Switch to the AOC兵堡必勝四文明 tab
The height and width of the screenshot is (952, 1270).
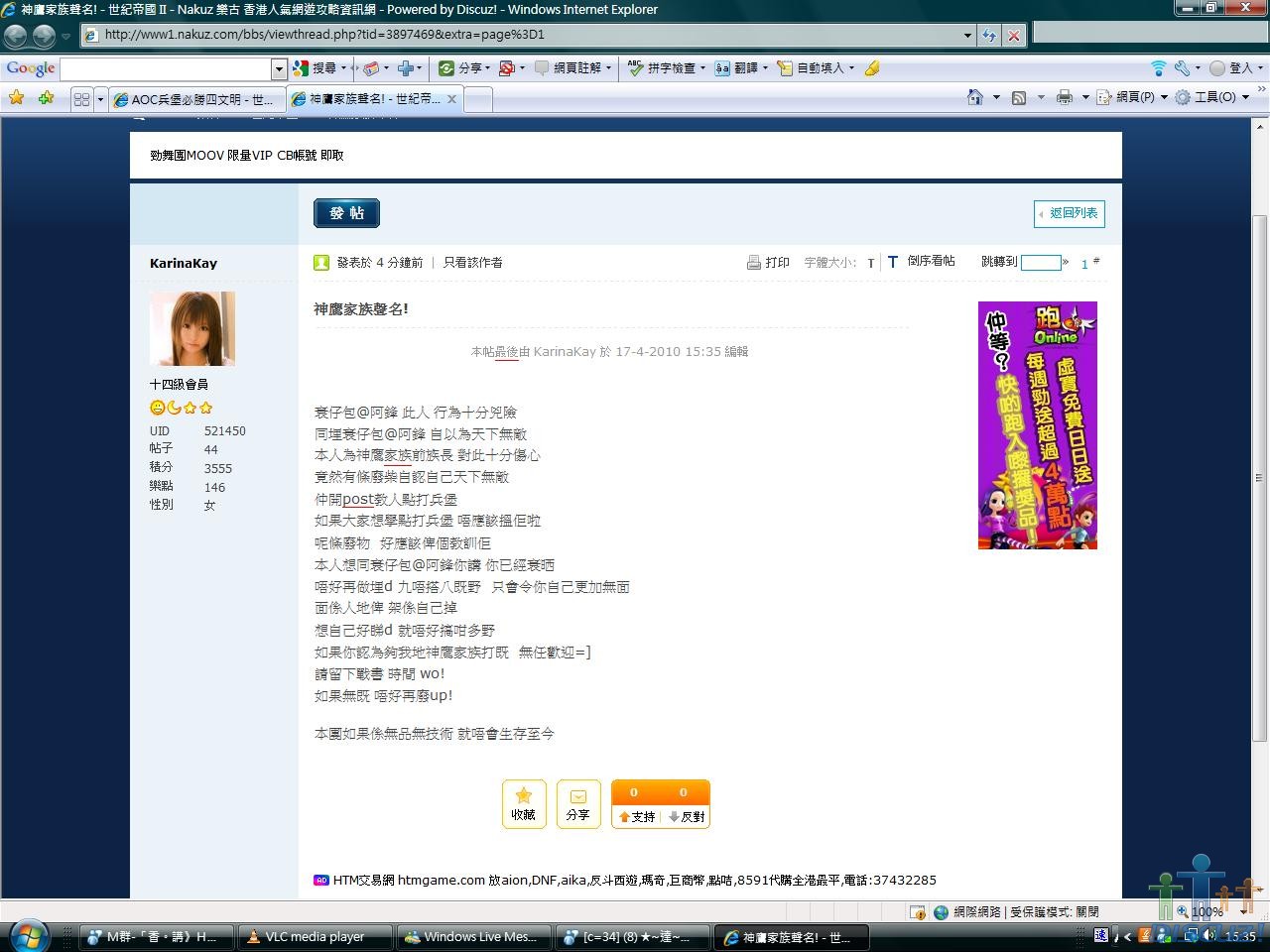196,99
